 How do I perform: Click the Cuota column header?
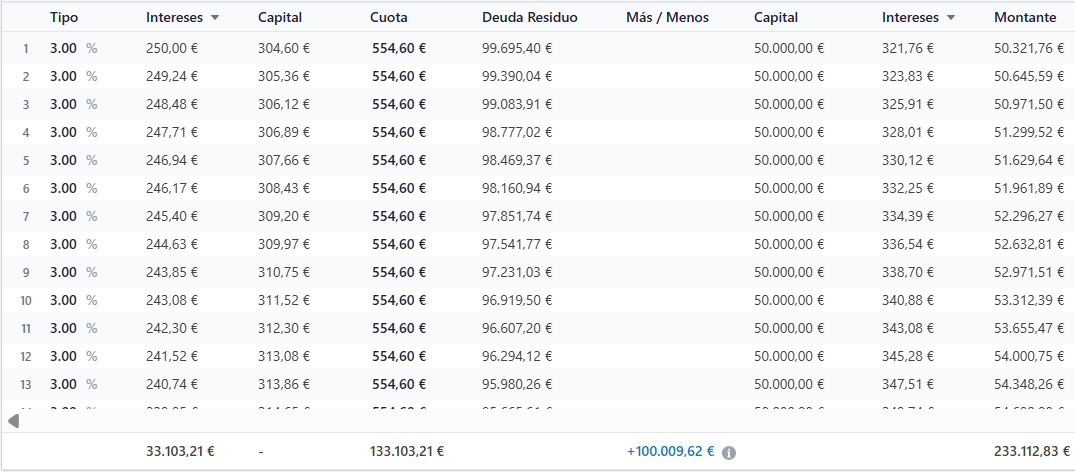point(387,18)
